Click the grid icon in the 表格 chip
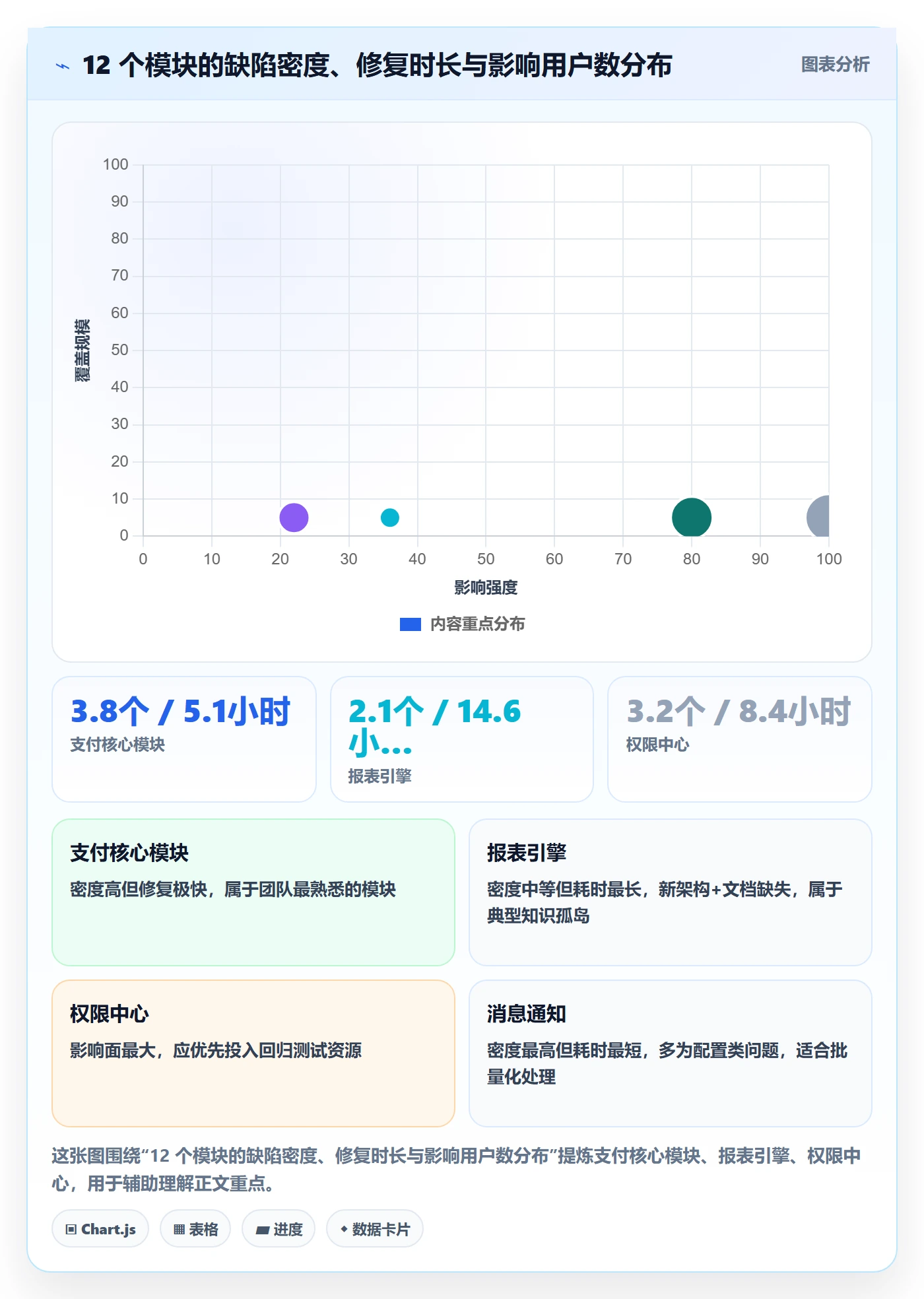 point(180,1229)
